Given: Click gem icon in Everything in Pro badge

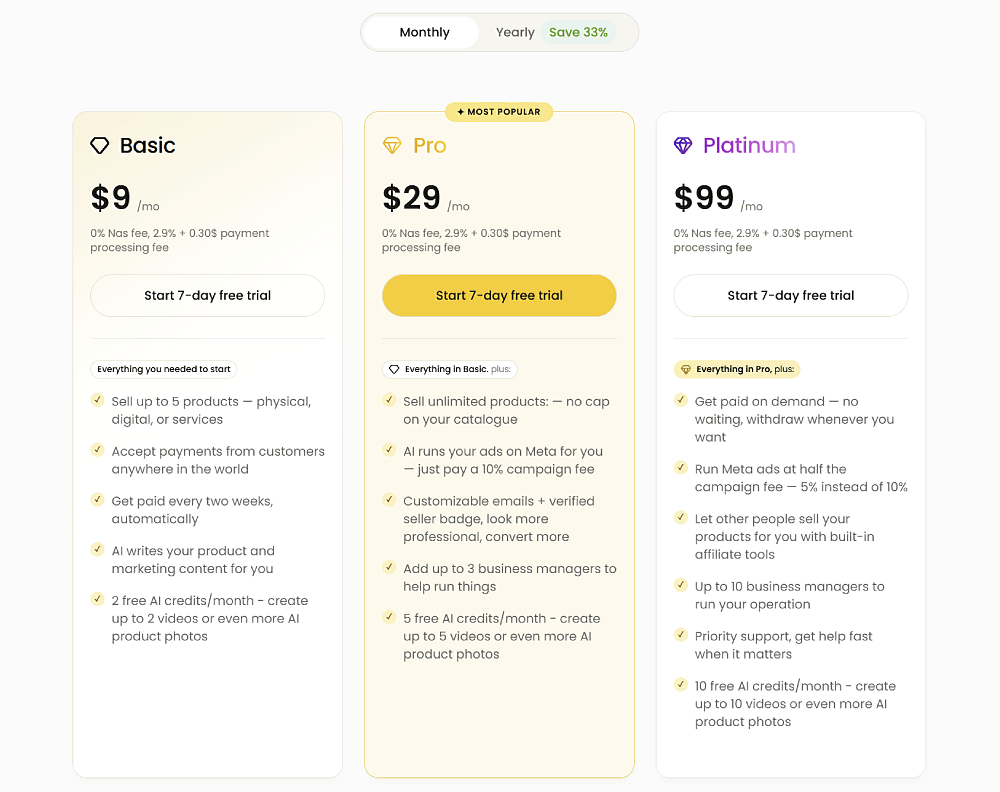Looking at the screenshot, I should tap(686, 369).
